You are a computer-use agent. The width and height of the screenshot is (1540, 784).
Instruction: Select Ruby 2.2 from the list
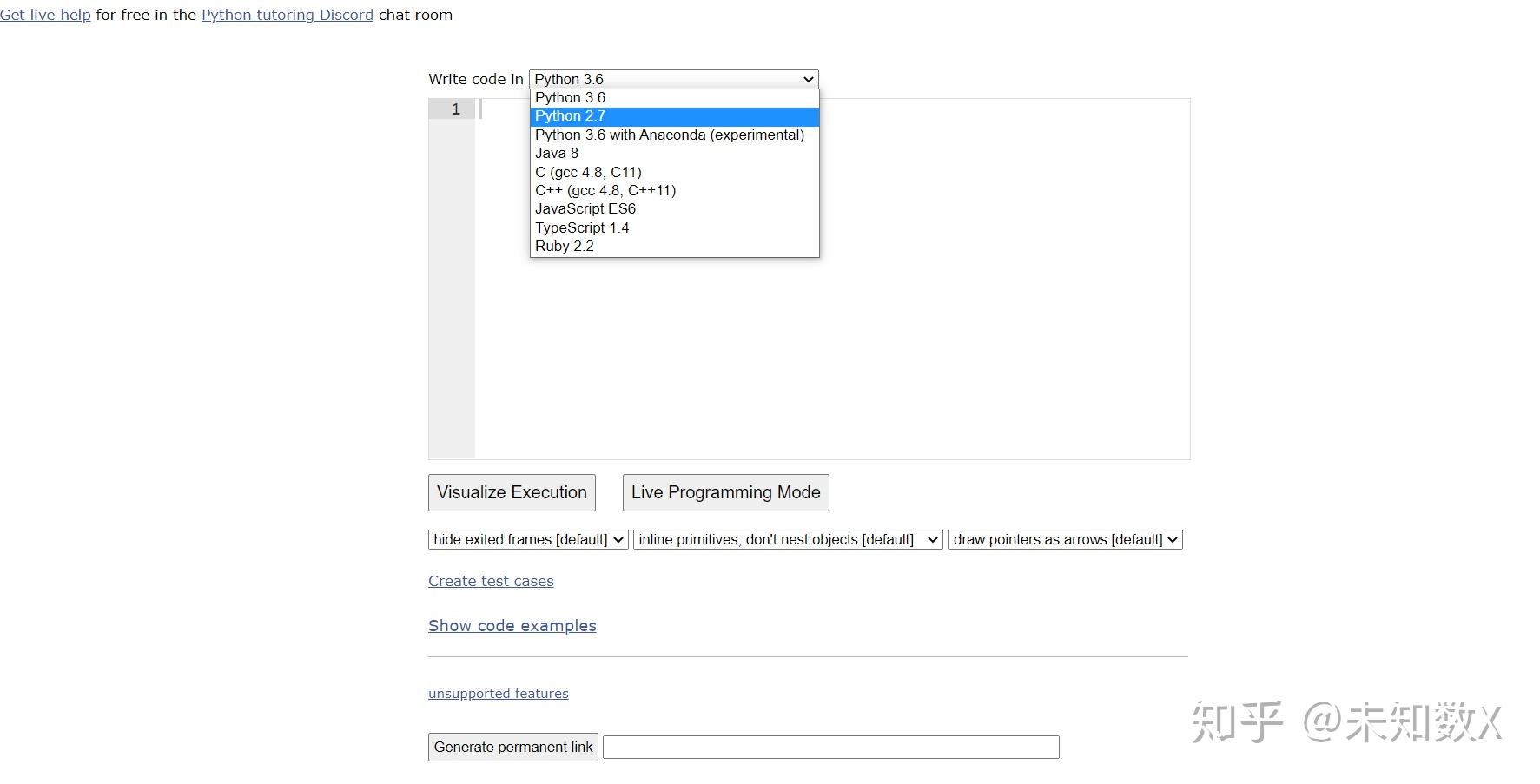click(x=565, y=246)
